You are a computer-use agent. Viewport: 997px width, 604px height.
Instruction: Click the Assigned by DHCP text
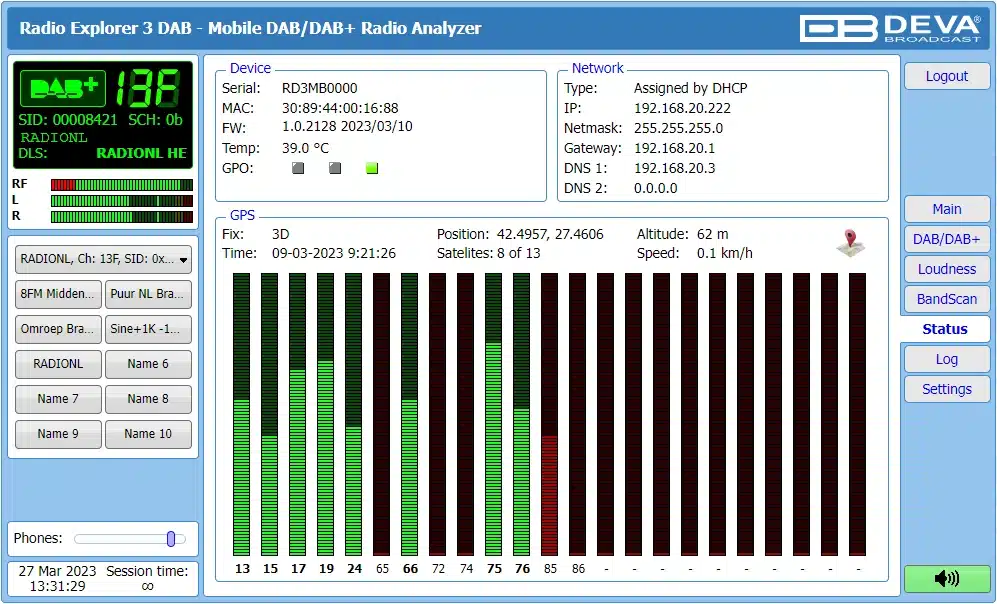click(x=691, y=88)
